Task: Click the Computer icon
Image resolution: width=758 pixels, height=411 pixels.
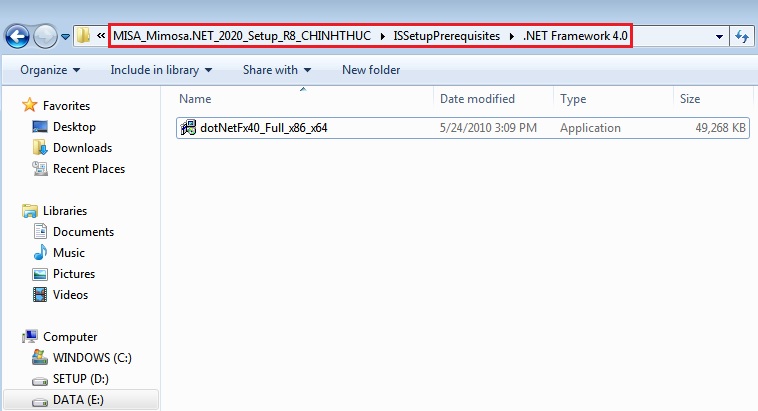Action: 29,337
